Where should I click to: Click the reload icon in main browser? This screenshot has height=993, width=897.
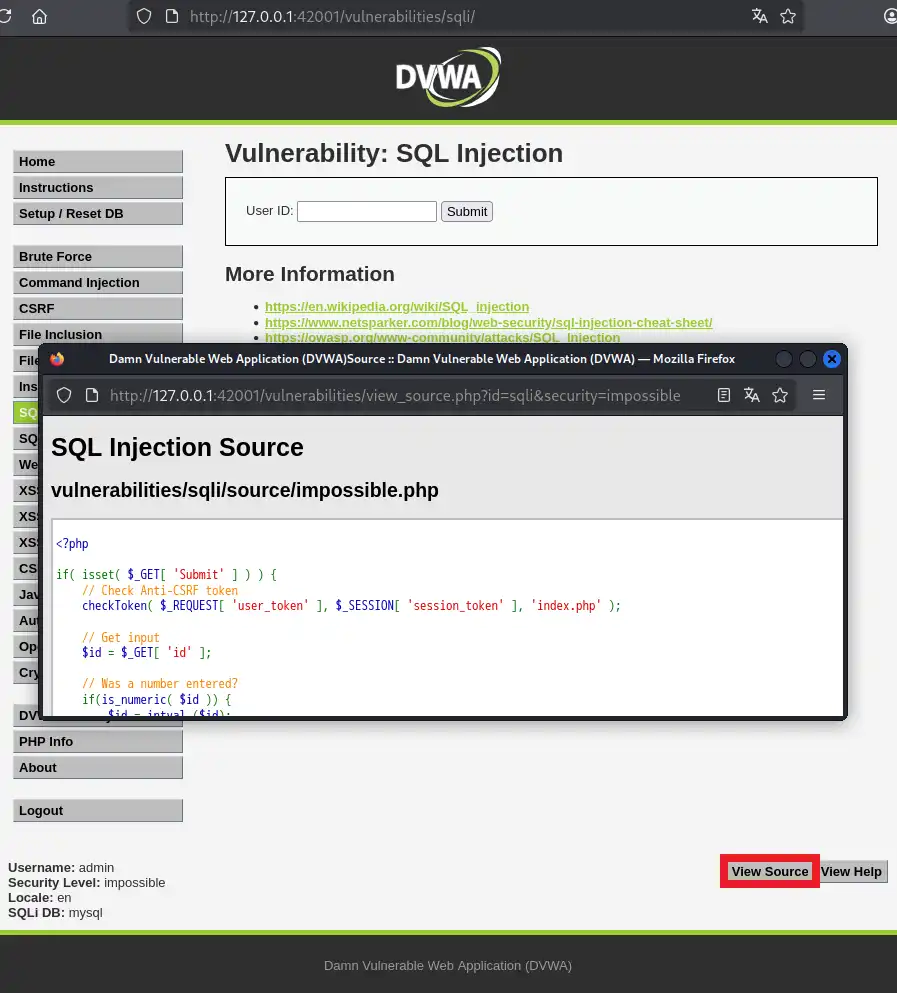6,16
